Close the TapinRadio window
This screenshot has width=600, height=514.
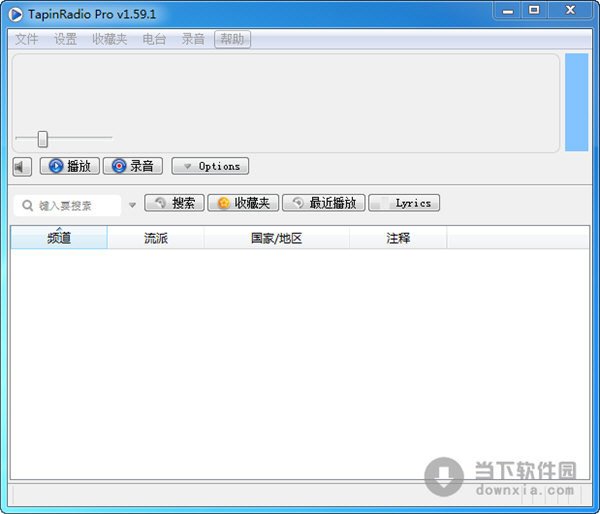pyautogui.click(x=570, y=10)
